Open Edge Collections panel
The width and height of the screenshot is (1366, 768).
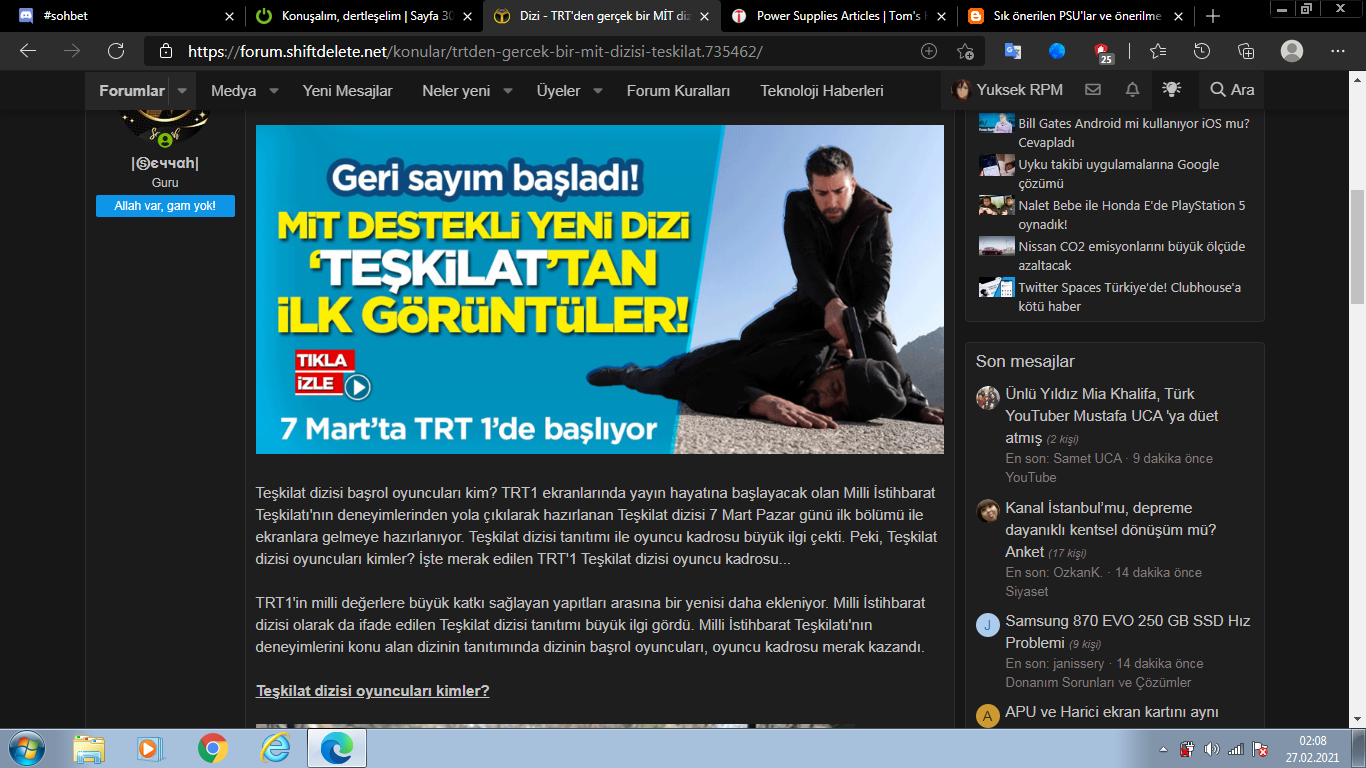[1246, 51]
